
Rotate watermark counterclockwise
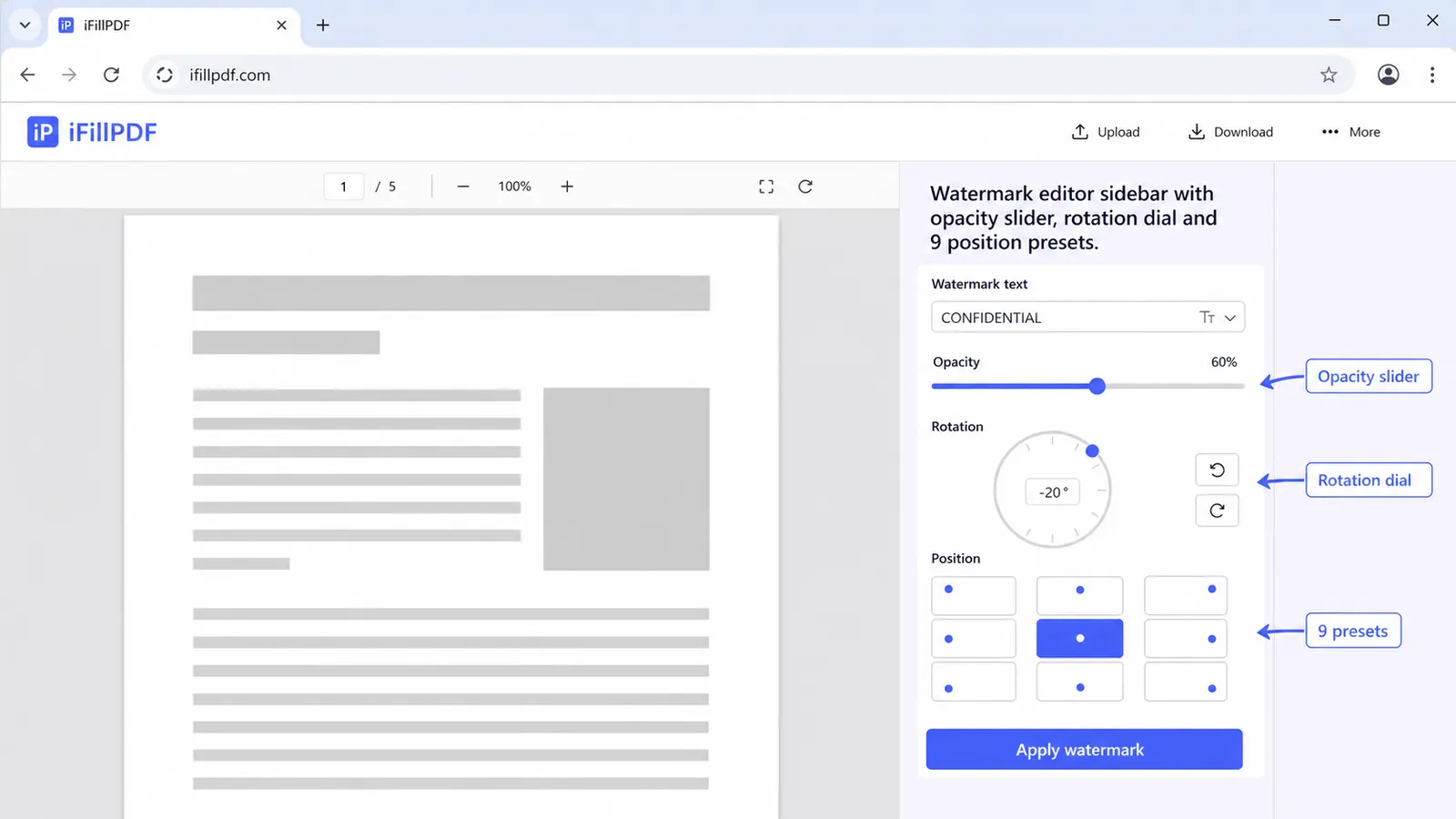[1217, 470]
